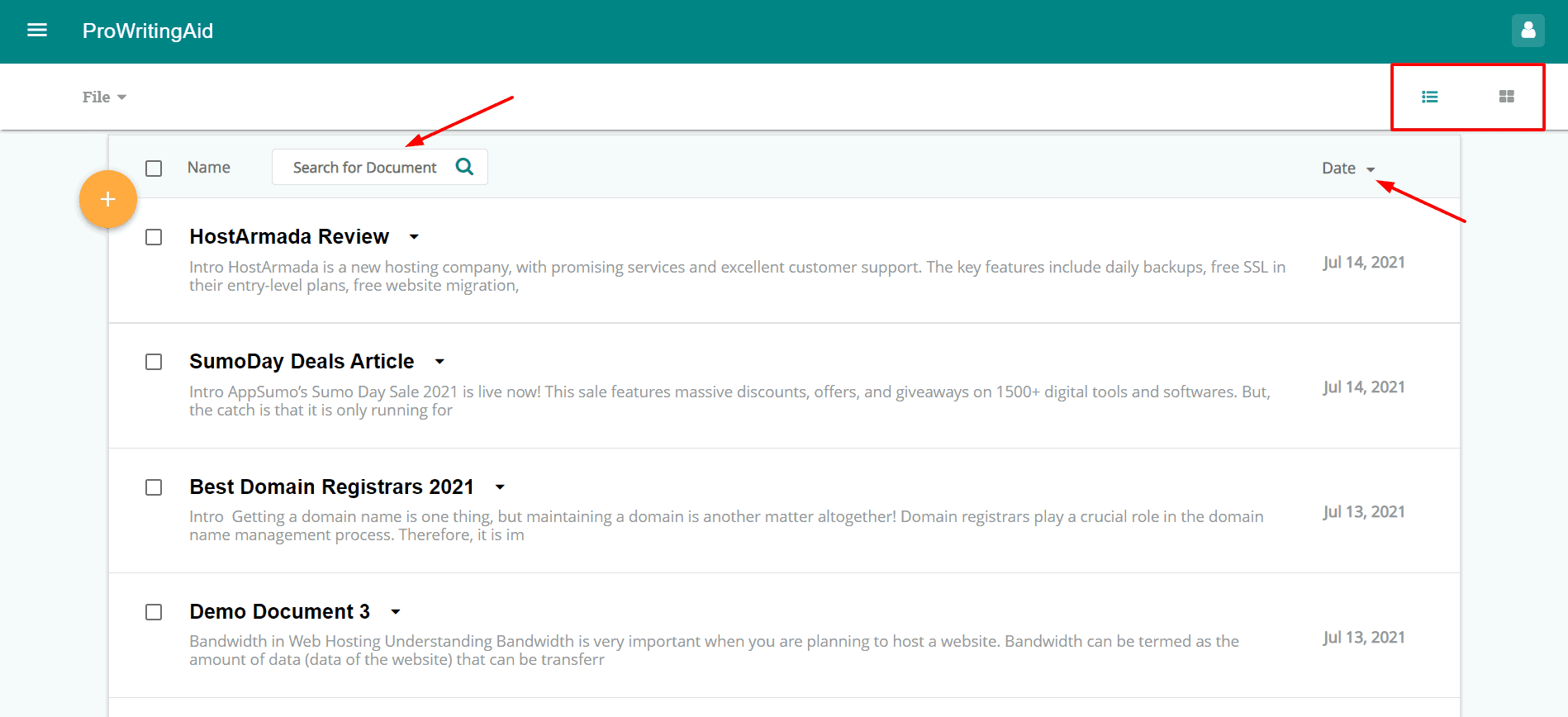
Task: Click the Best Domain Registrars preview text
Action: point(726,525)
